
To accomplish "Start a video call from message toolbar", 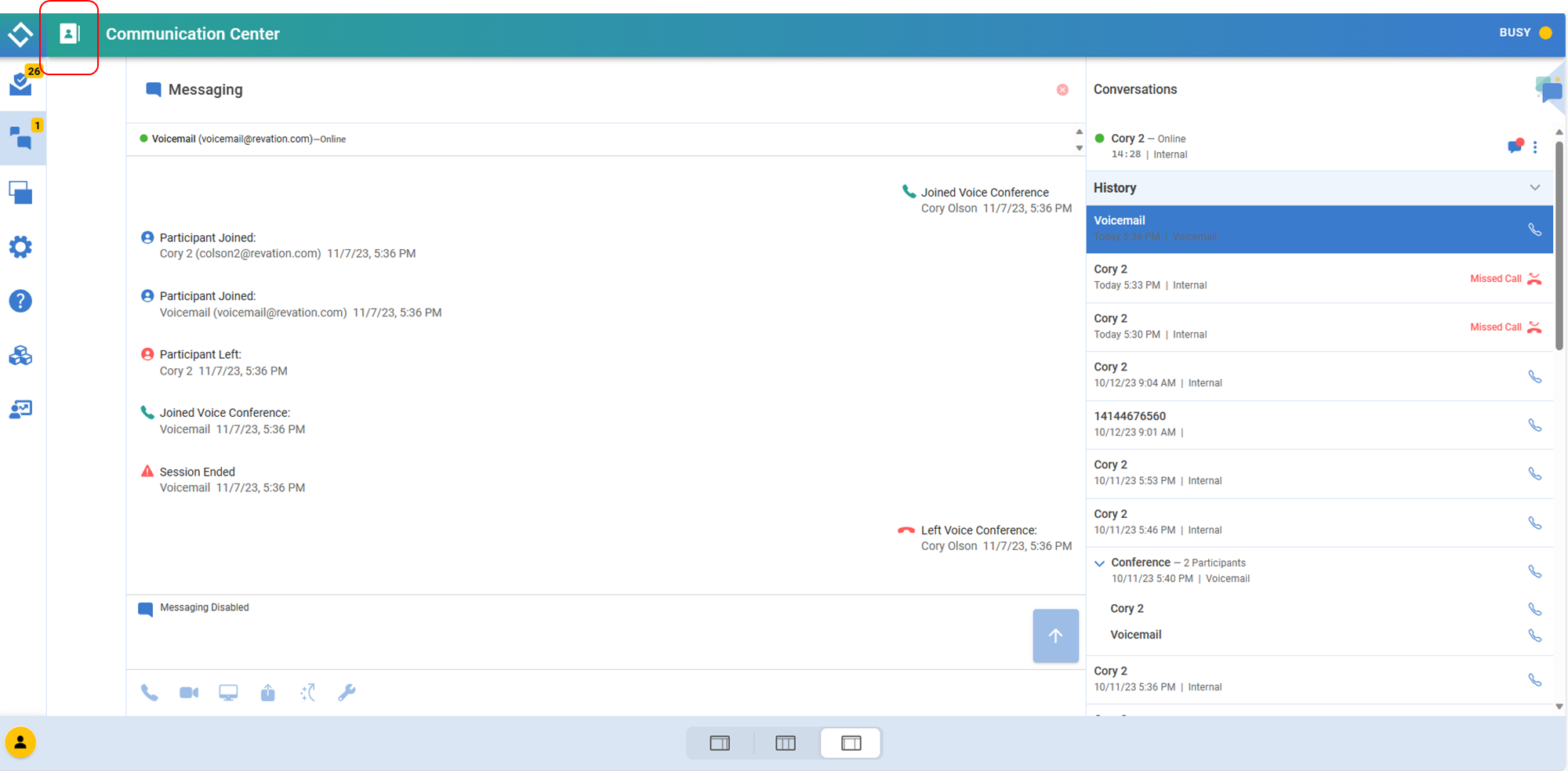I will point(189,693).
